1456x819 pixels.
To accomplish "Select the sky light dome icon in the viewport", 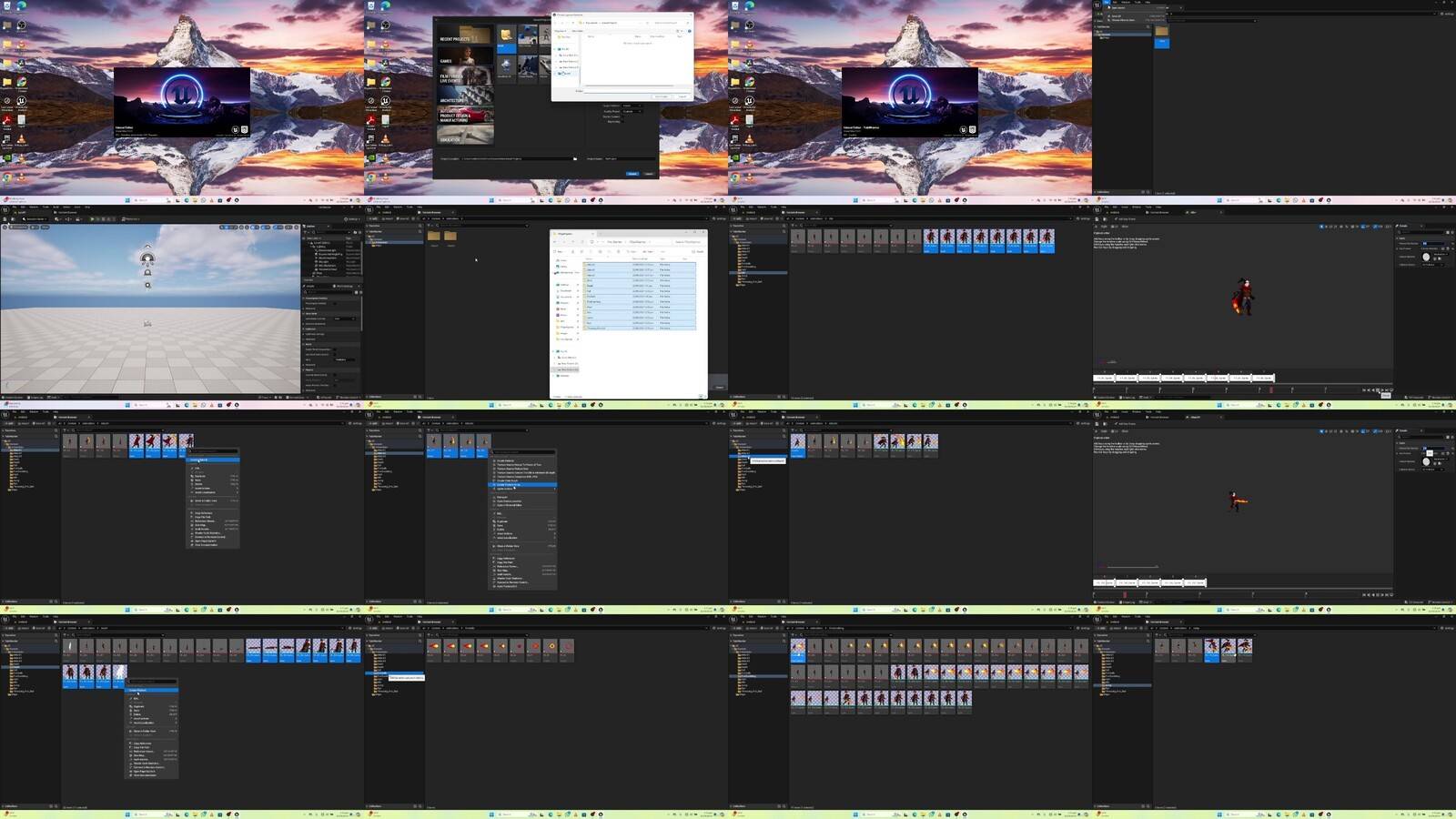I will click(x=147, y=258).
